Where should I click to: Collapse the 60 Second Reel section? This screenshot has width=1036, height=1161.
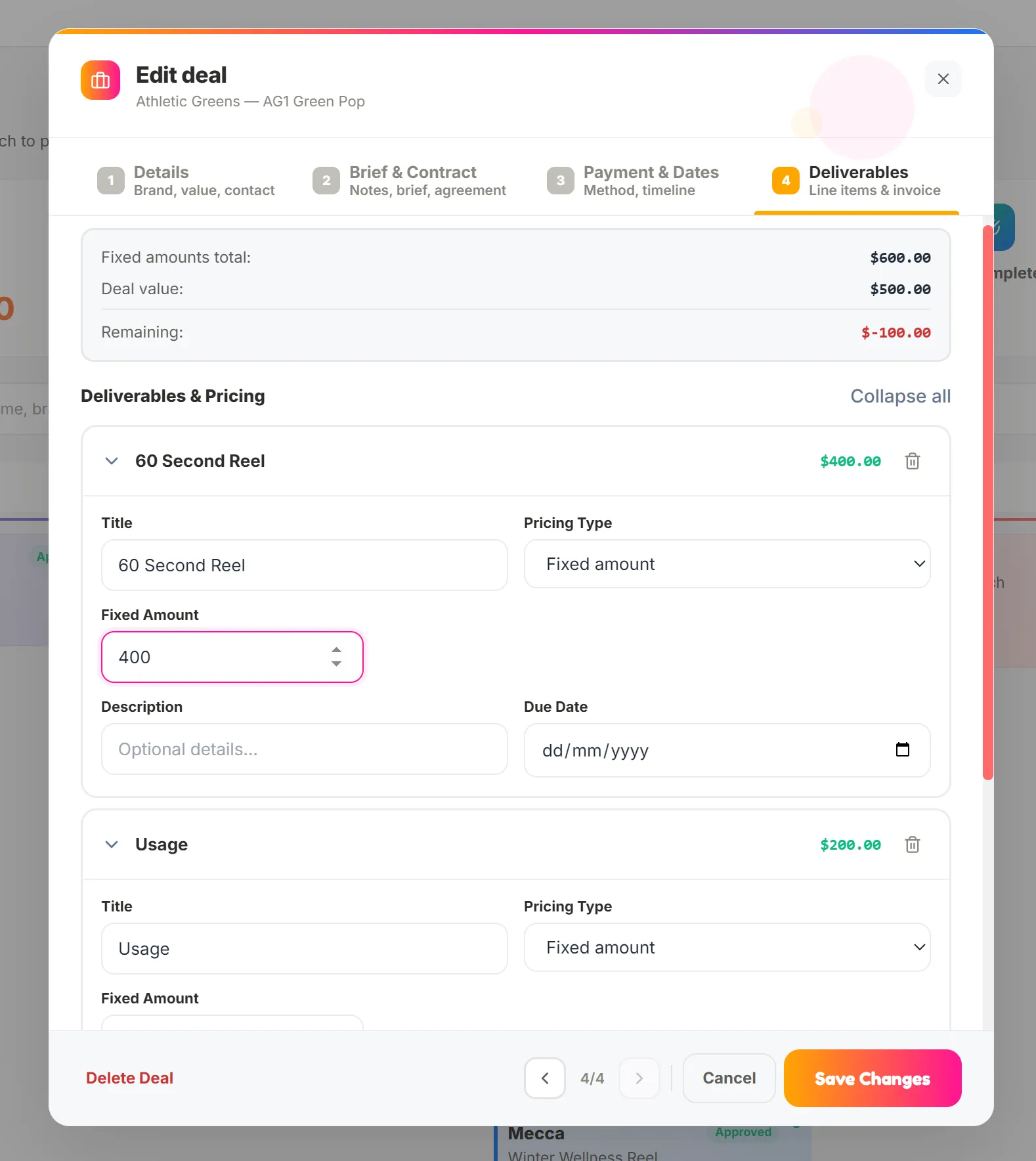pos(112,461)
